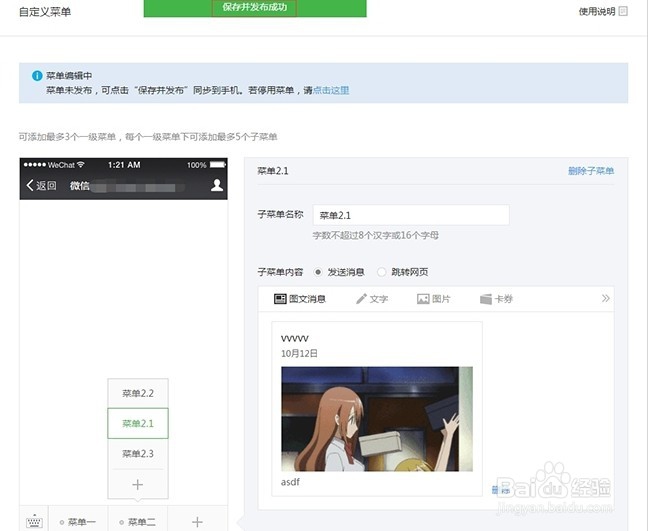Click the asdf article summary text
This screenshot has width=648, height=531.
(x=290, y=482)
